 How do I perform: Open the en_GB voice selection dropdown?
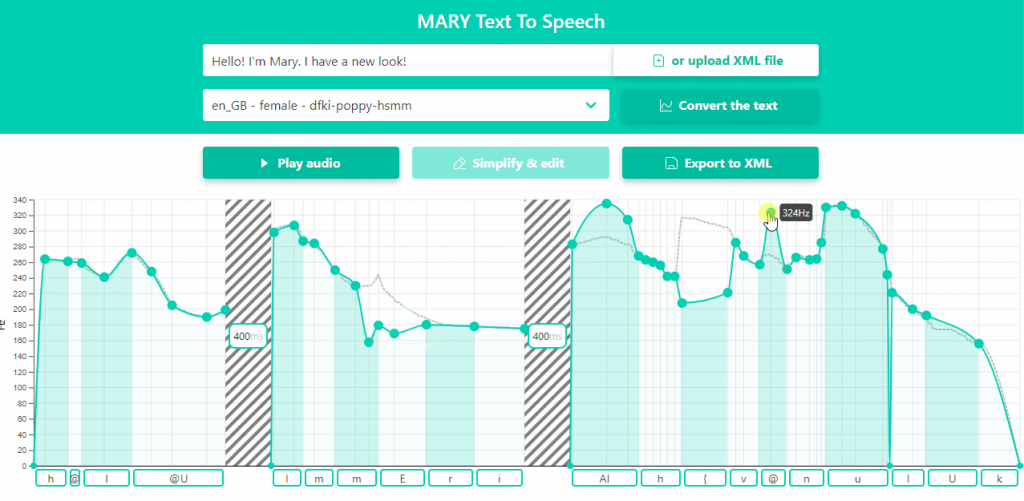[406, 105]
